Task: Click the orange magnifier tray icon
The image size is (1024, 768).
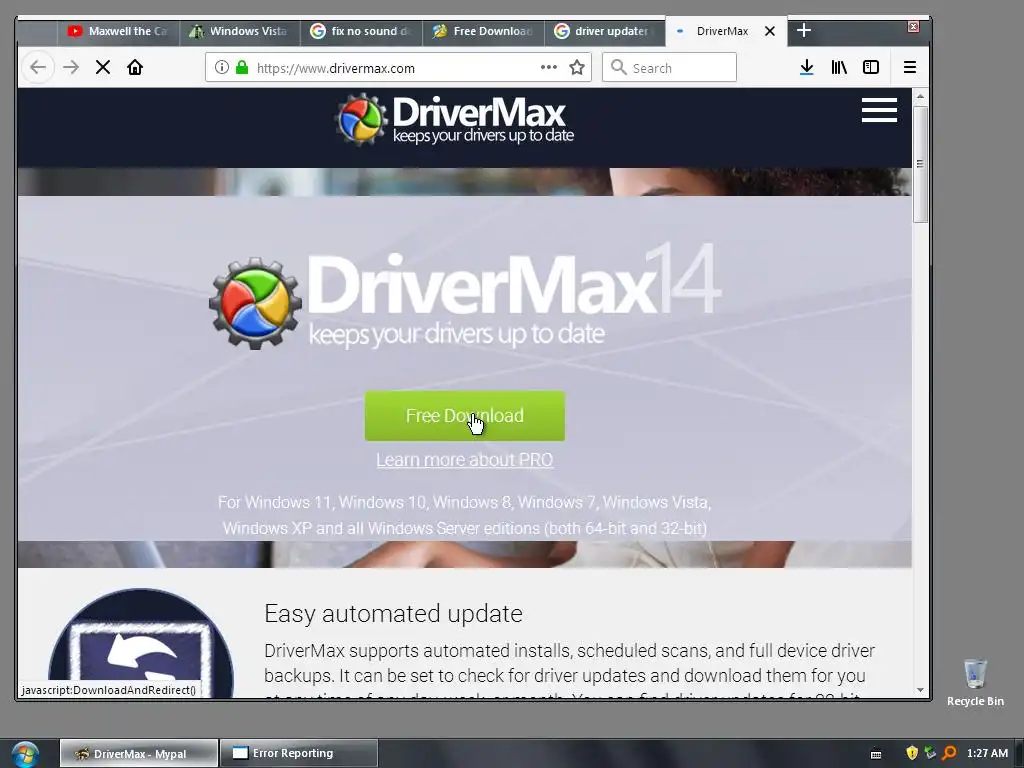Action: click(x=949, y=753)
